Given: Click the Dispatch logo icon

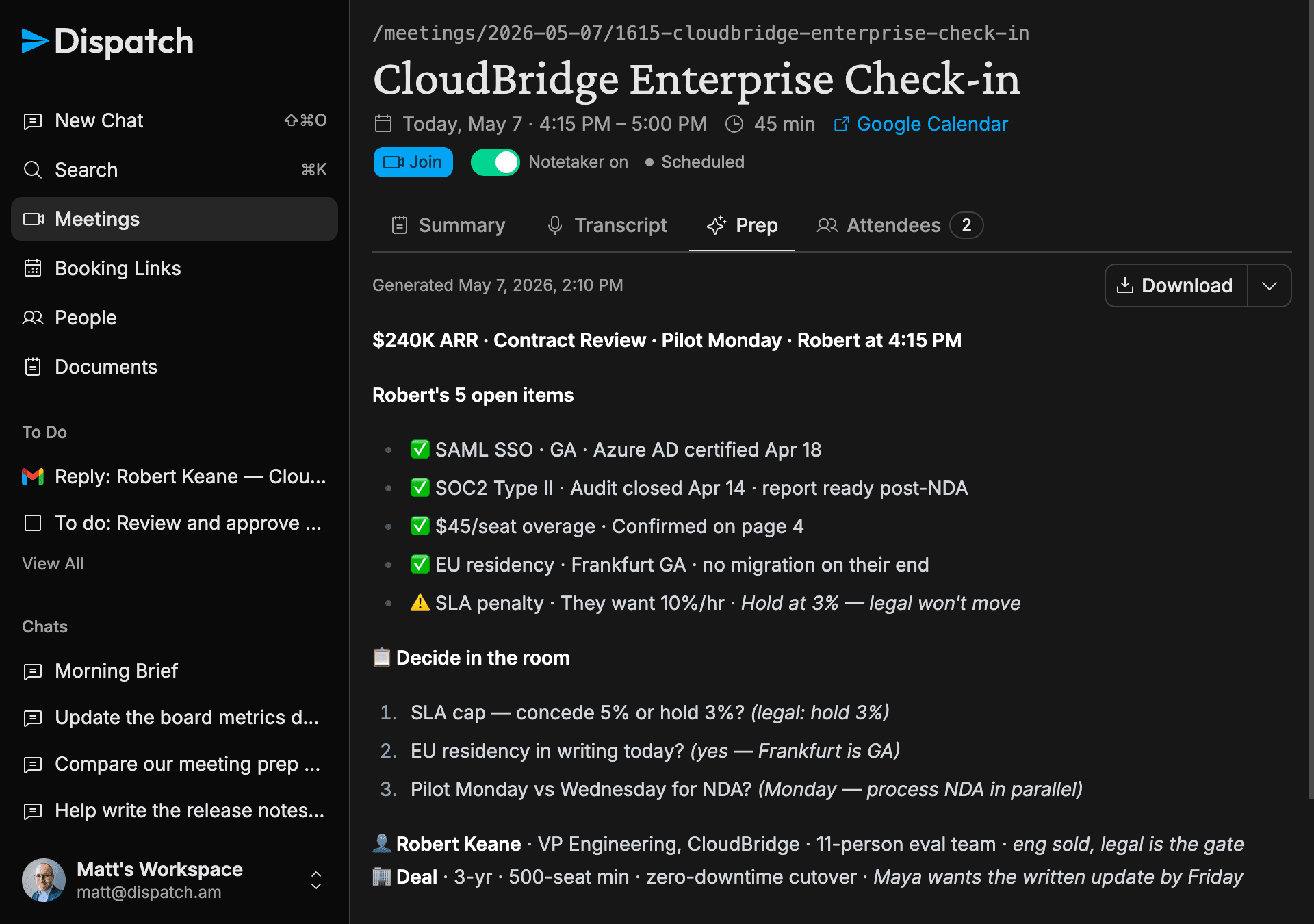Looking at the screenshot, I should [x=35, y=41].
